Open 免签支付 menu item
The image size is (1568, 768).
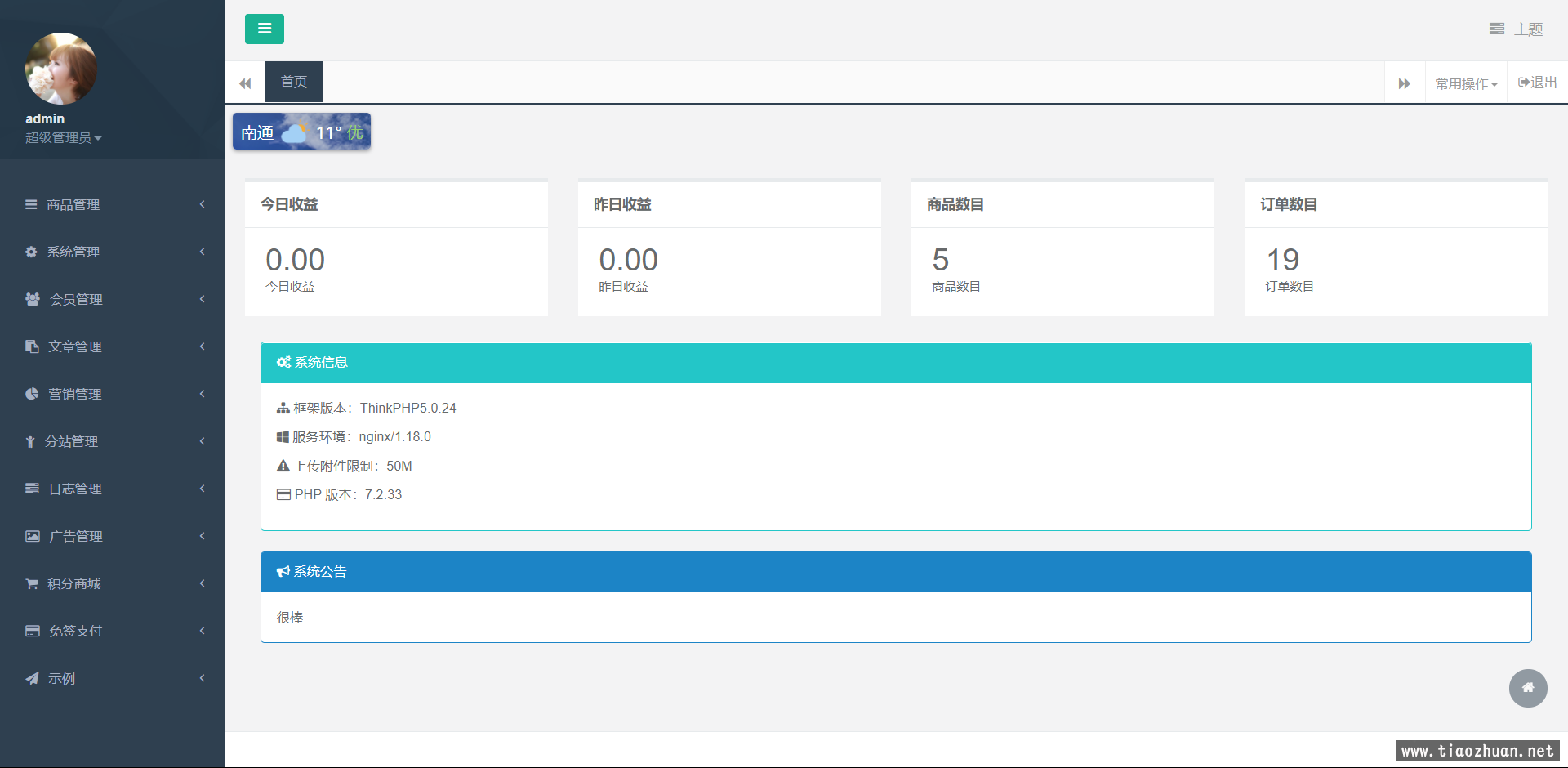point(112,631)
